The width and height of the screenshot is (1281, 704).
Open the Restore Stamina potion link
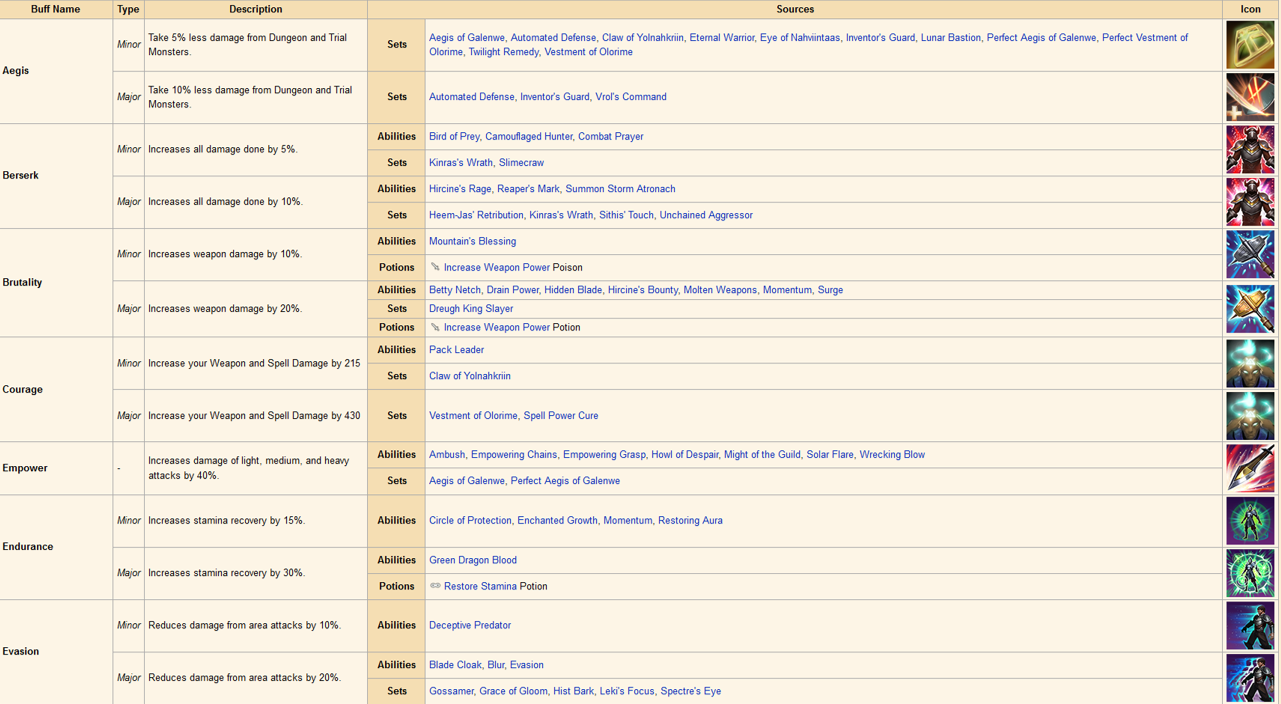(480, 586)
